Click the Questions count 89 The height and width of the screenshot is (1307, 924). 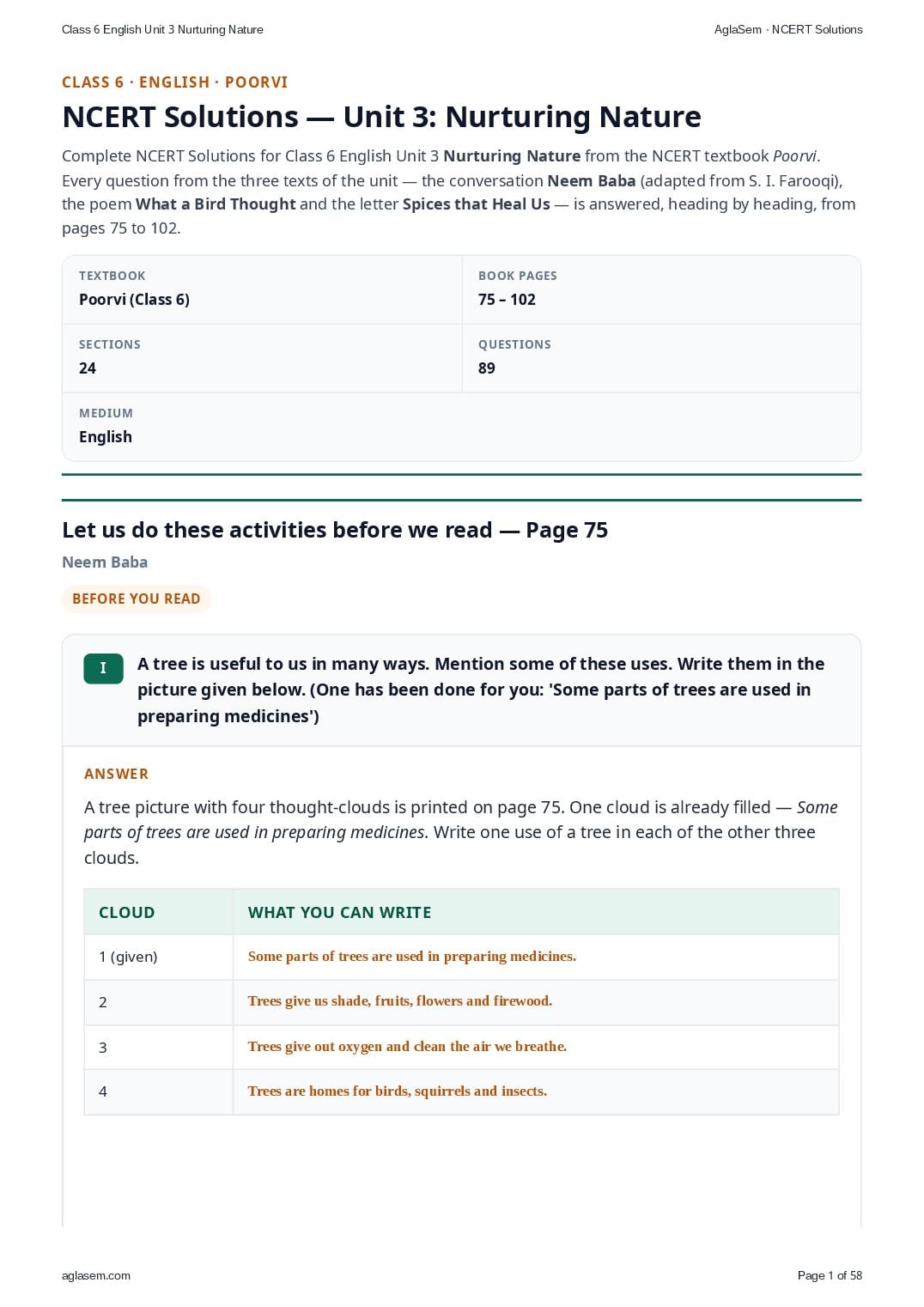pos(487,368)
